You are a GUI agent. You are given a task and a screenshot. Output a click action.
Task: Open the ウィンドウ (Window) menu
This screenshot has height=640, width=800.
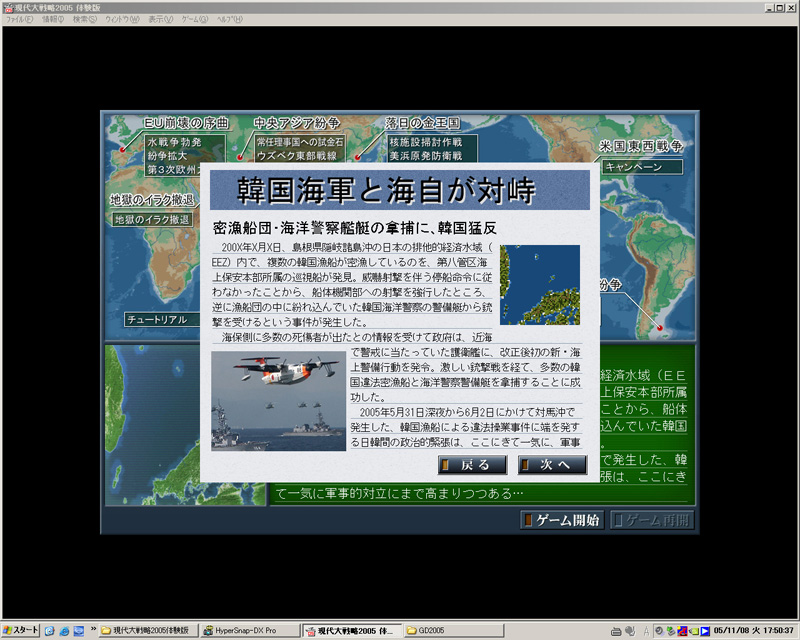click(121, 19)
